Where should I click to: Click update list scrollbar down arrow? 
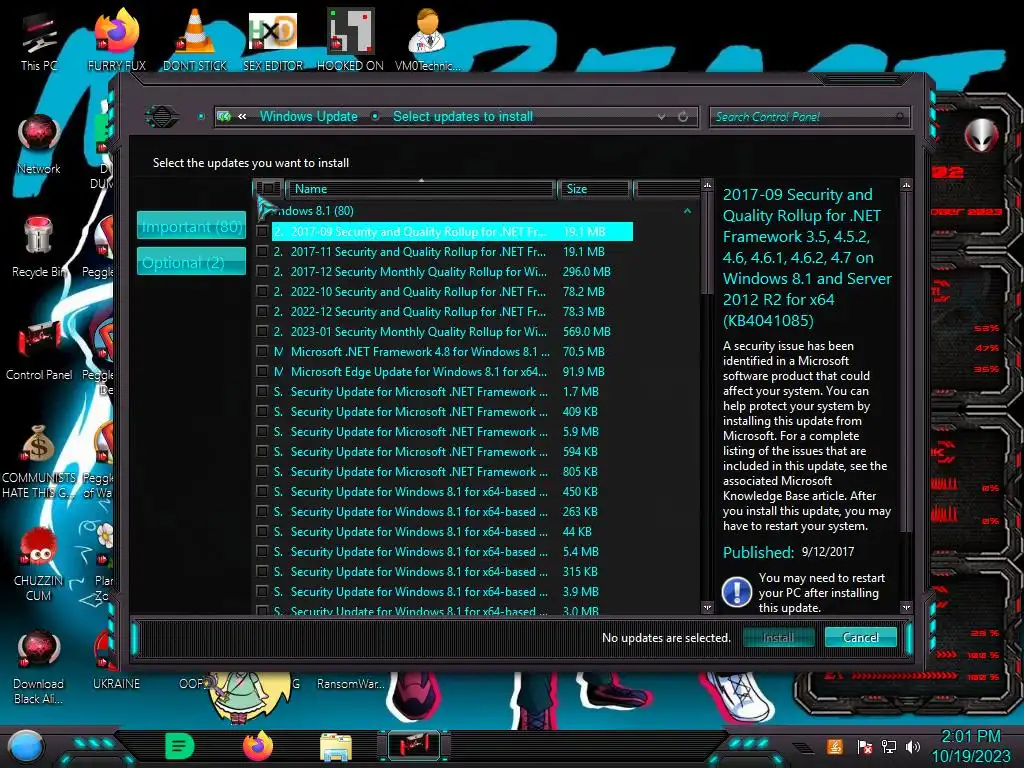707,608
